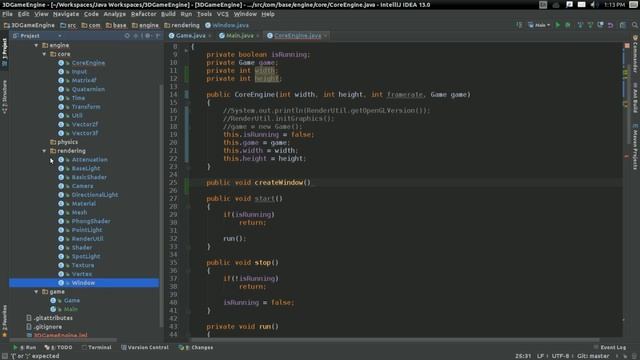Click the Make Project build icon in toolbar
The height and width of the screenshot is (360, 640).
click(x=519, y=25)
